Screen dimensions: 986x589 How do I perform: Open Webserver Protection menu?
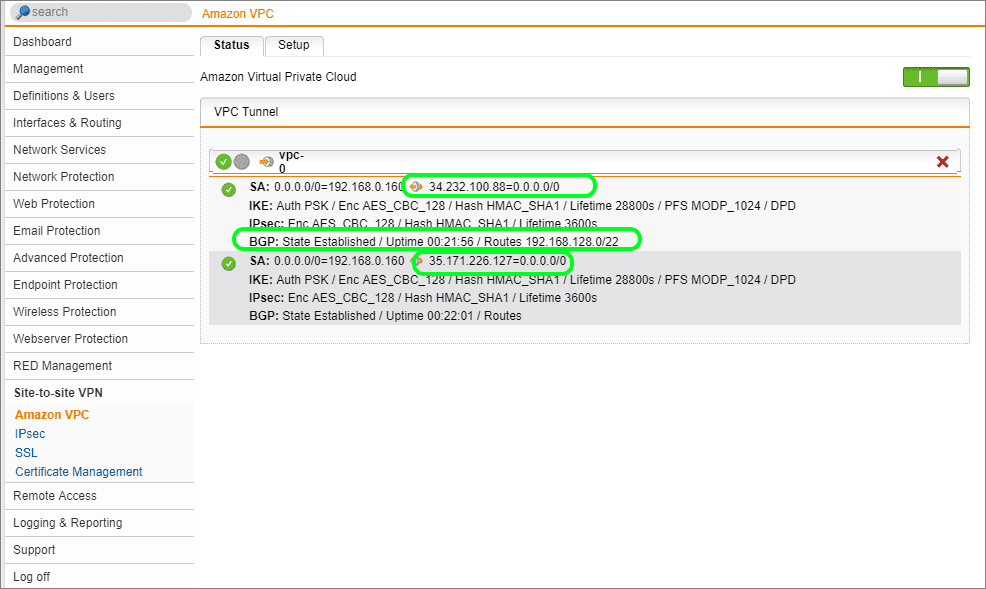[x=99, y=339]
